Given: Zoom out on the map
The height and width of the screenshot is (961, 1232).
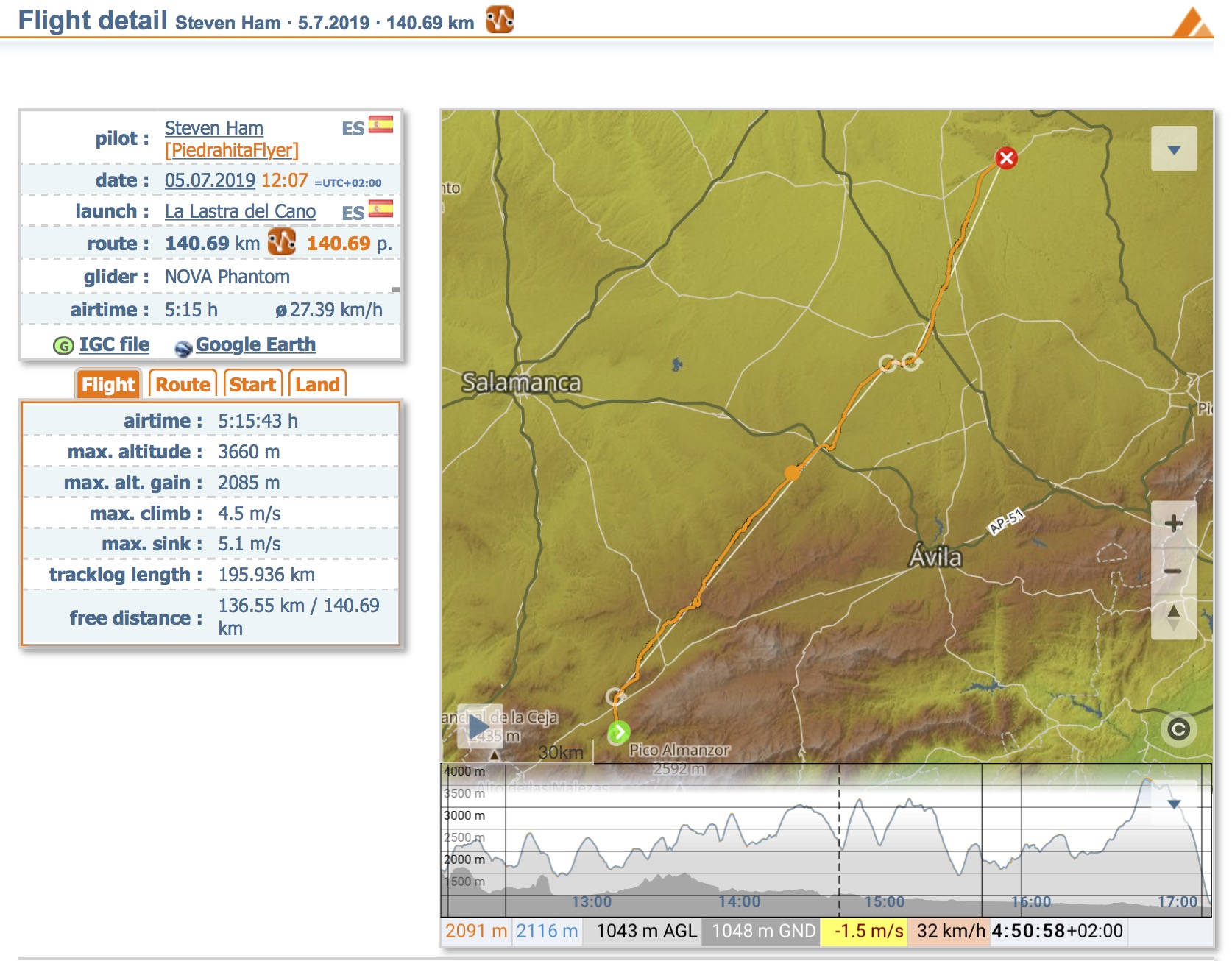Looking at the screenshot, I should point(1174,571).
